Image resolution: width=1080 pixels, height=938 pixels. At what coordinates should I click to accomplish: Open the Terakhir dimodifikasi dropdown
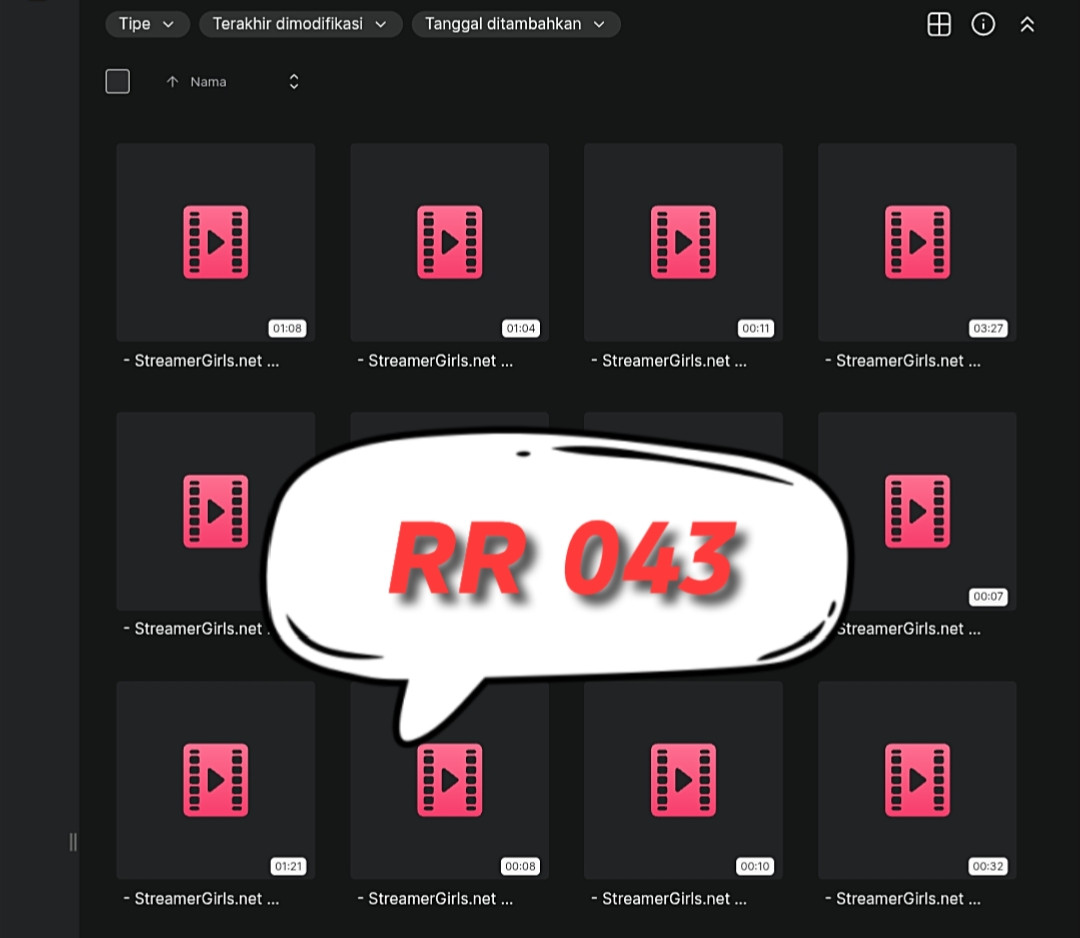tap(300, 24)
